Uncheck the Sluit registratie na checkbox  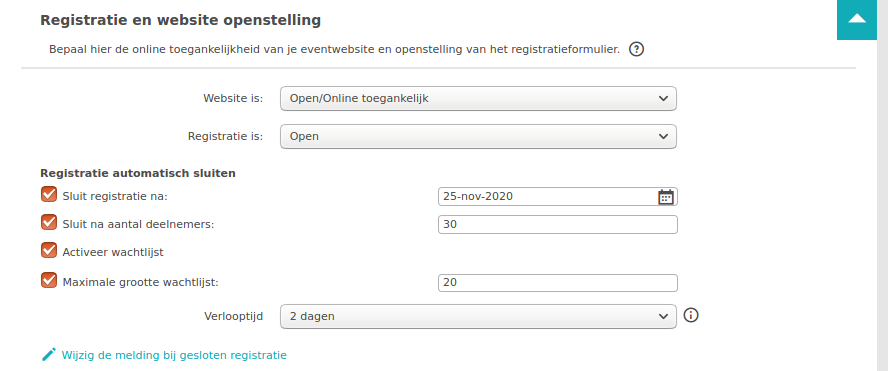click(x=49, y=194)
